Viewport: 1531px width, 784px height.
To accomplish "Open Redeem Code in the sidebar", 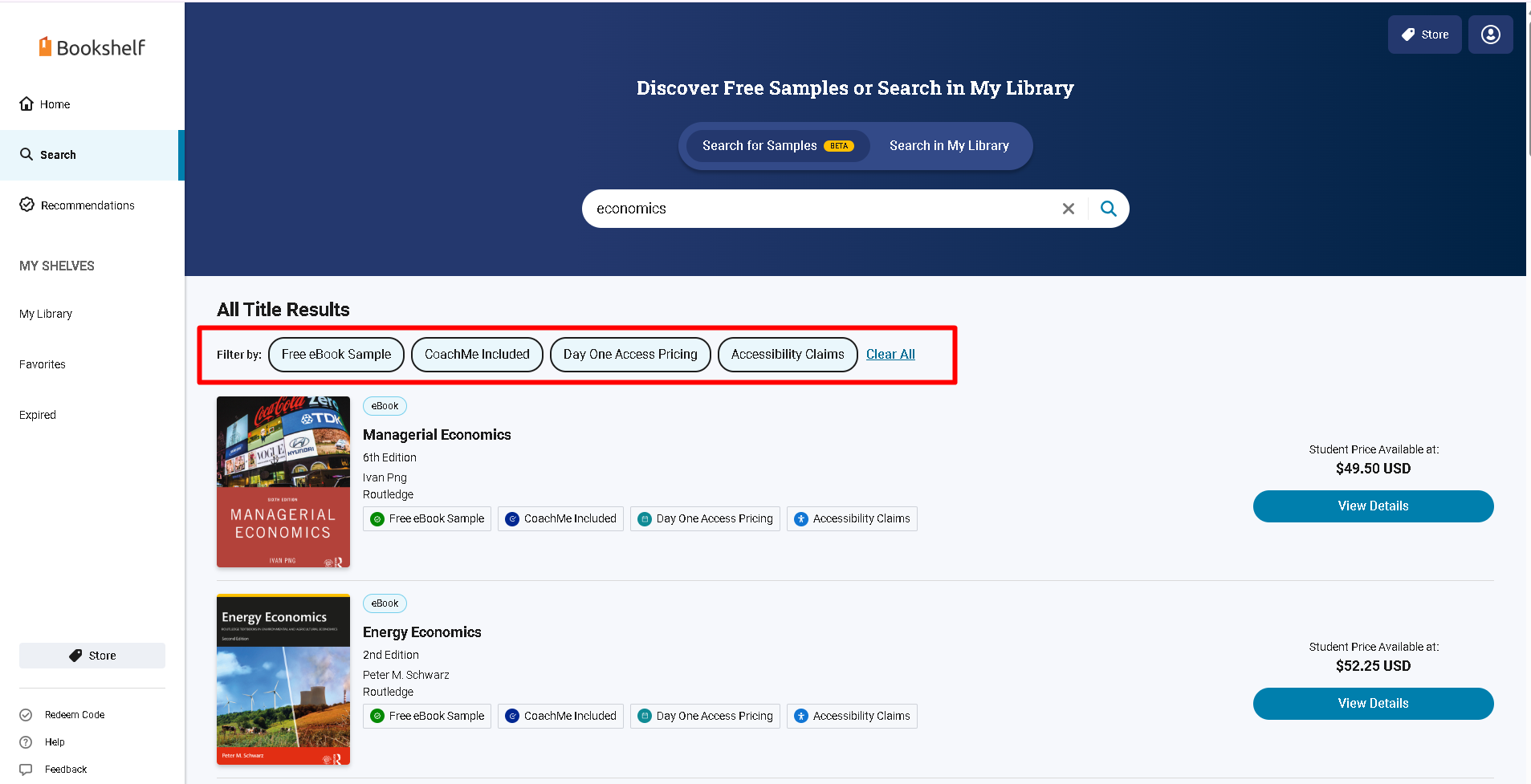I will click(x=74, y=715).
